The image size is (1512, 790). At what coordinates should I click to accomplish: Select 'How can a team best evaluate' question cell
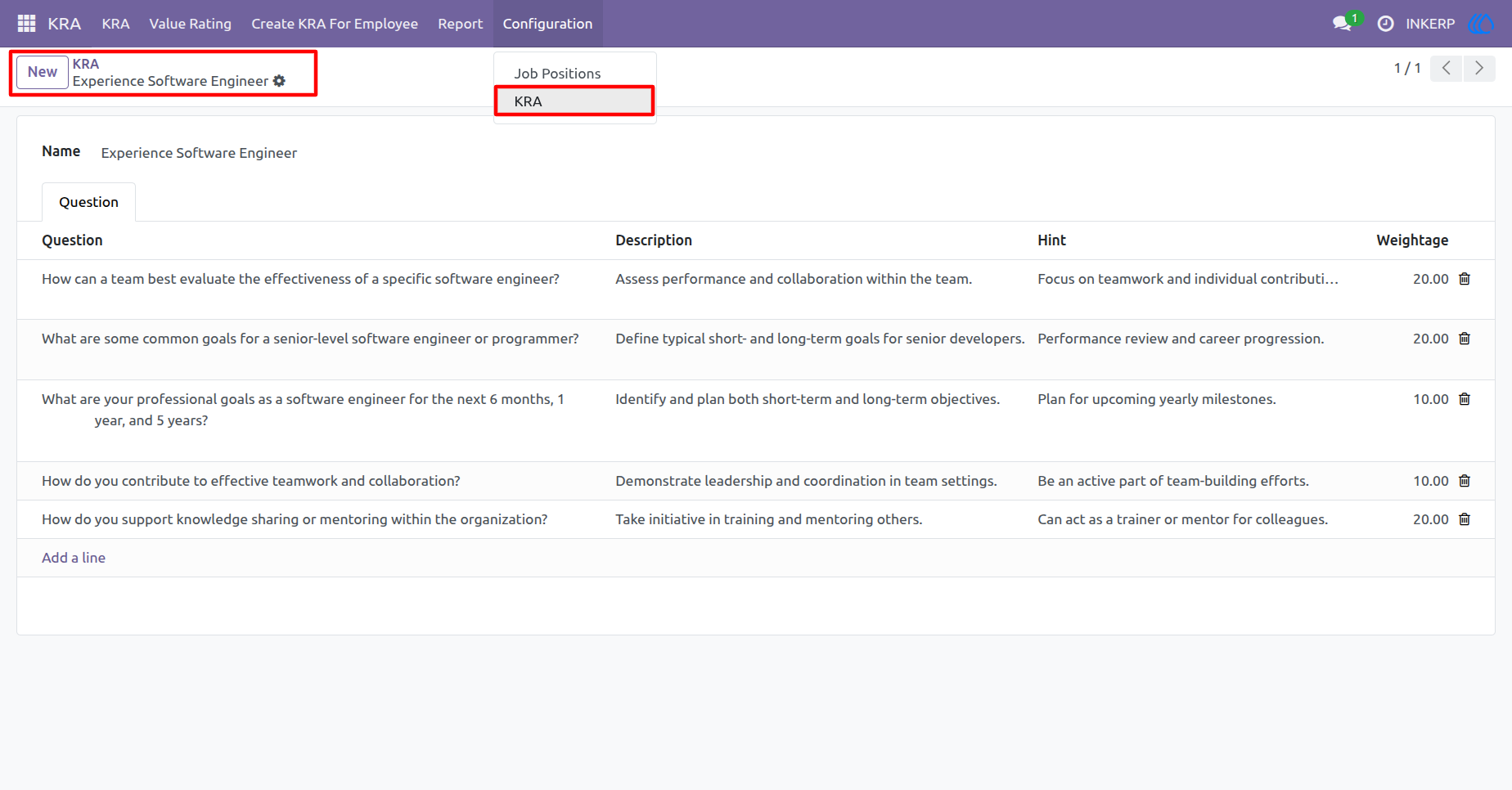(300, 279)
